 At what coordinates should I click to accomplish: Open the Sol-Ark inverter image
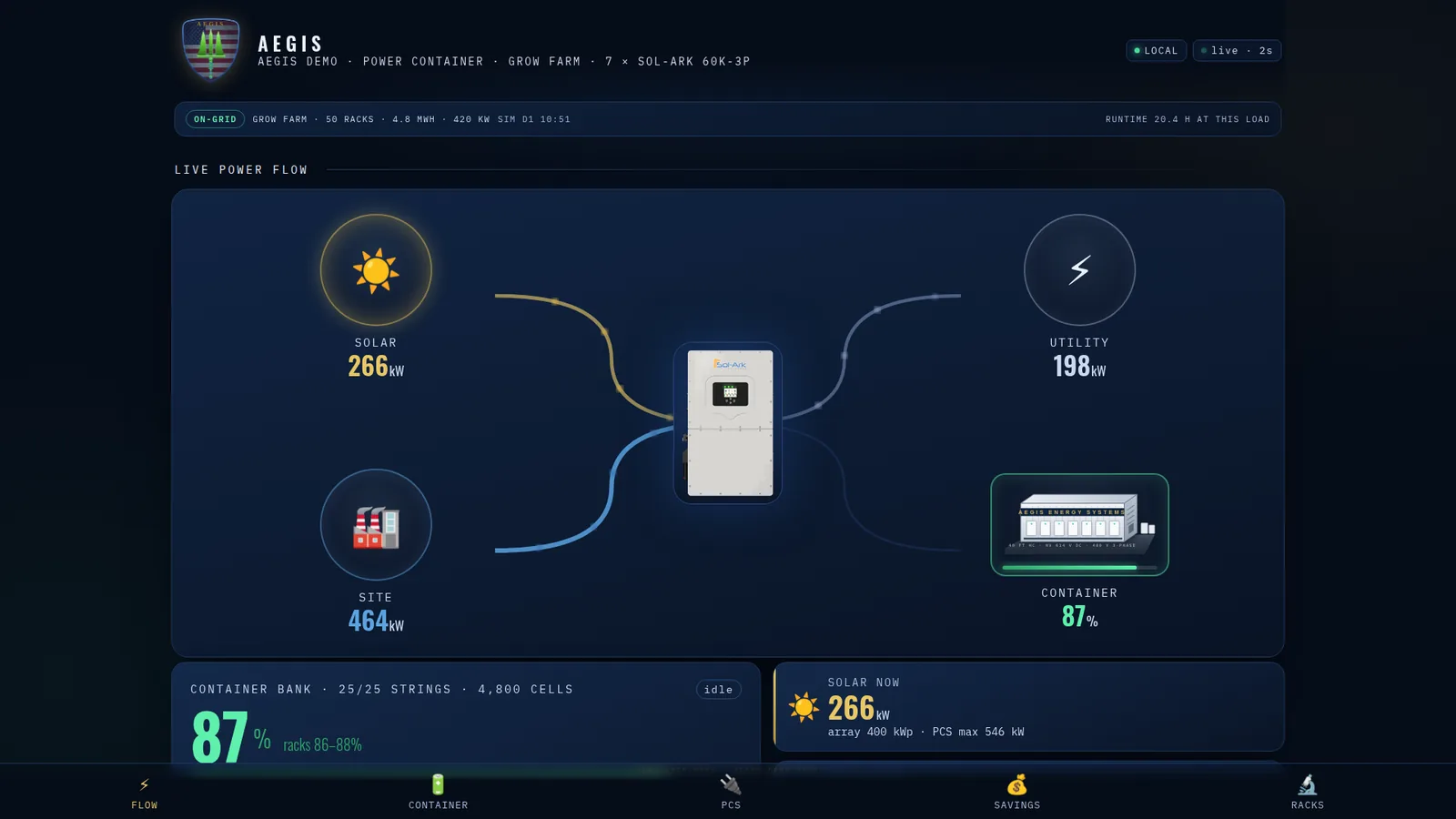(x=729, y=423)
